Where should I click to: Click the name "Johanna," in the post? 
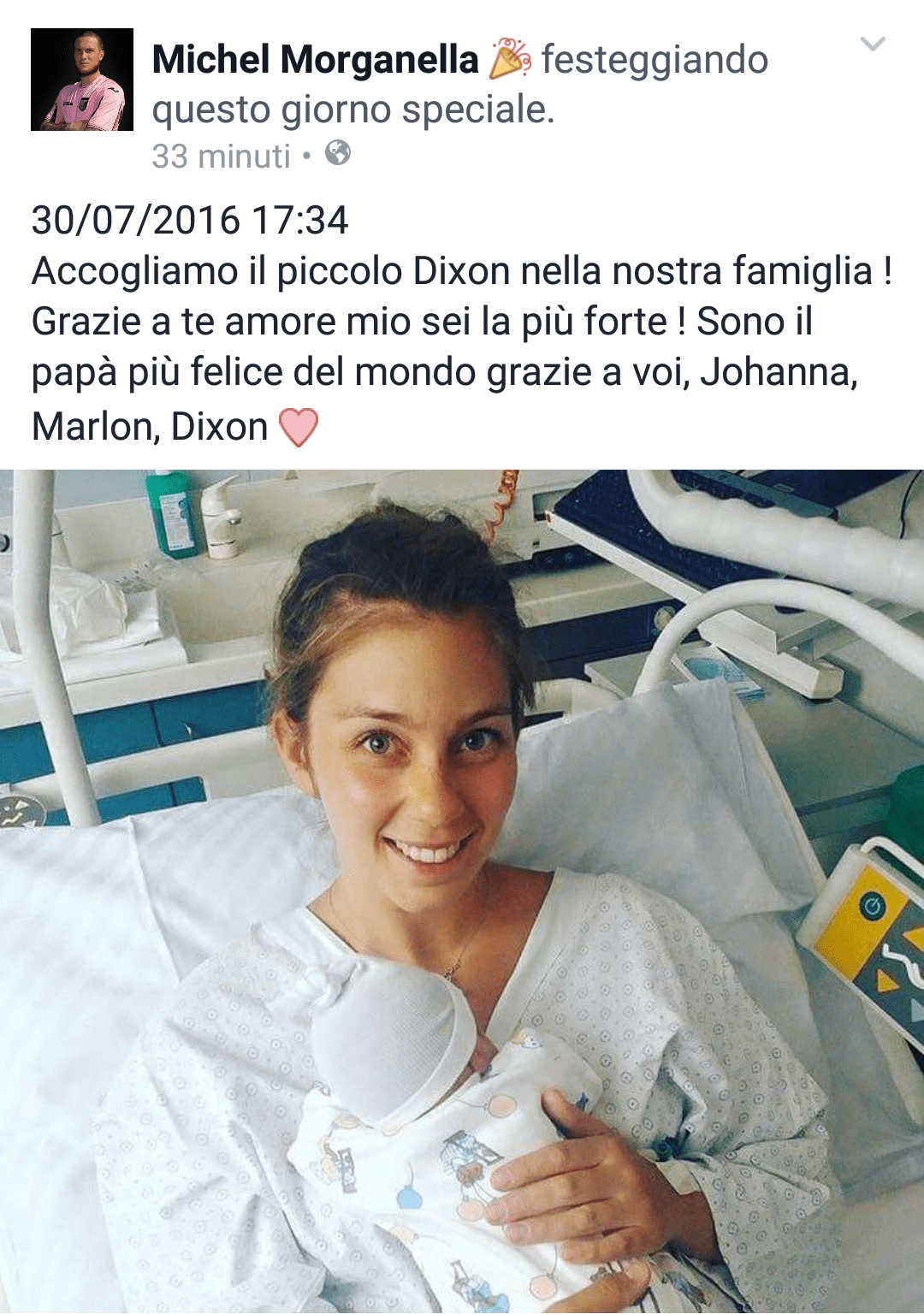tap(779, 372)
